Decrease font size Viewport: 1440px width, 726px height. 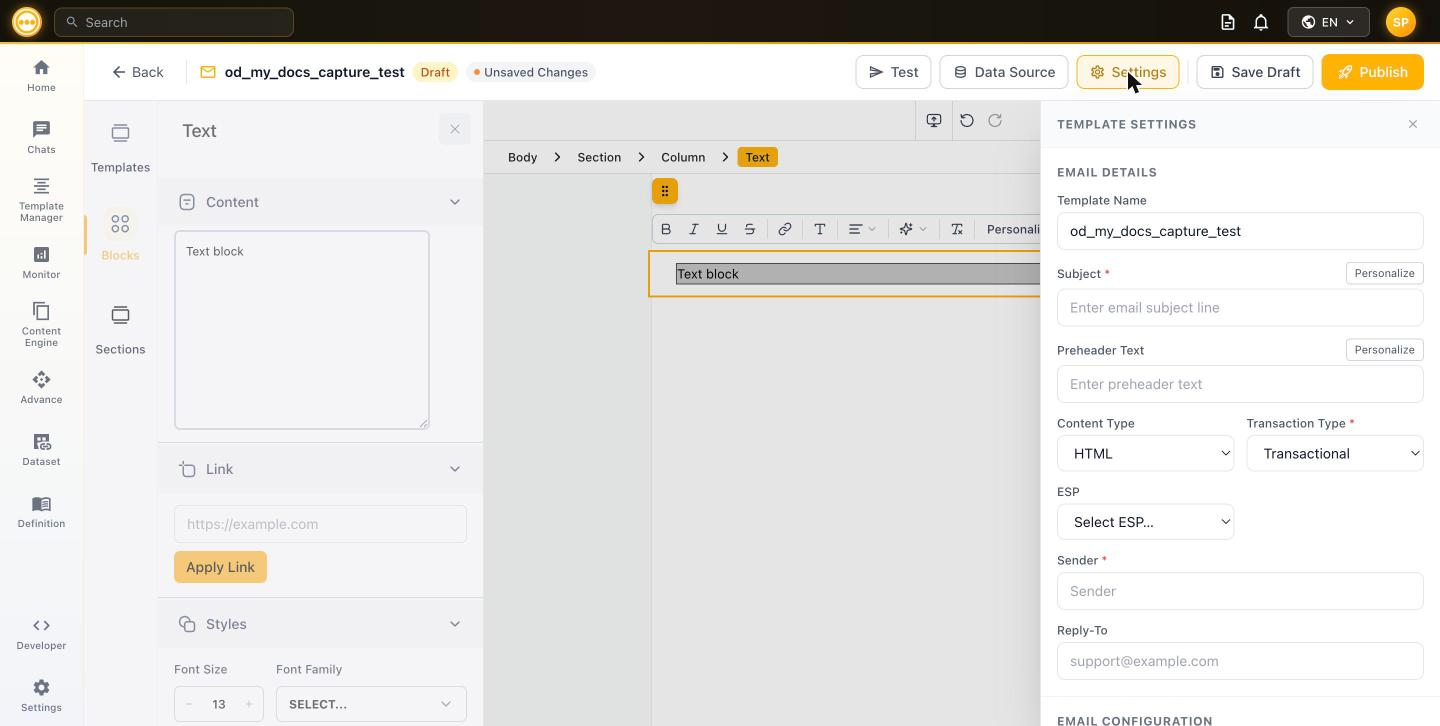click(x=189, y=704)
